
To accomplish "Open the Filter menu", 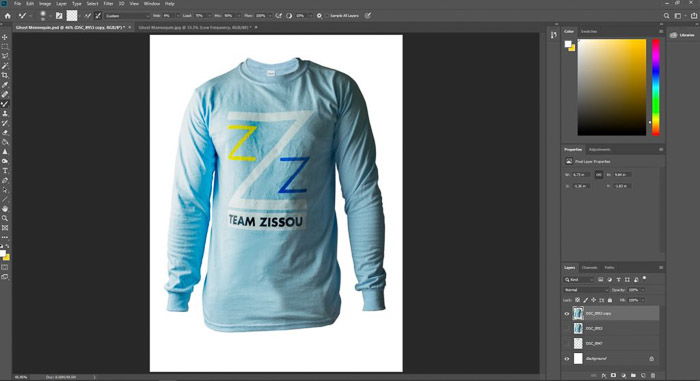I will coord(108,4).
